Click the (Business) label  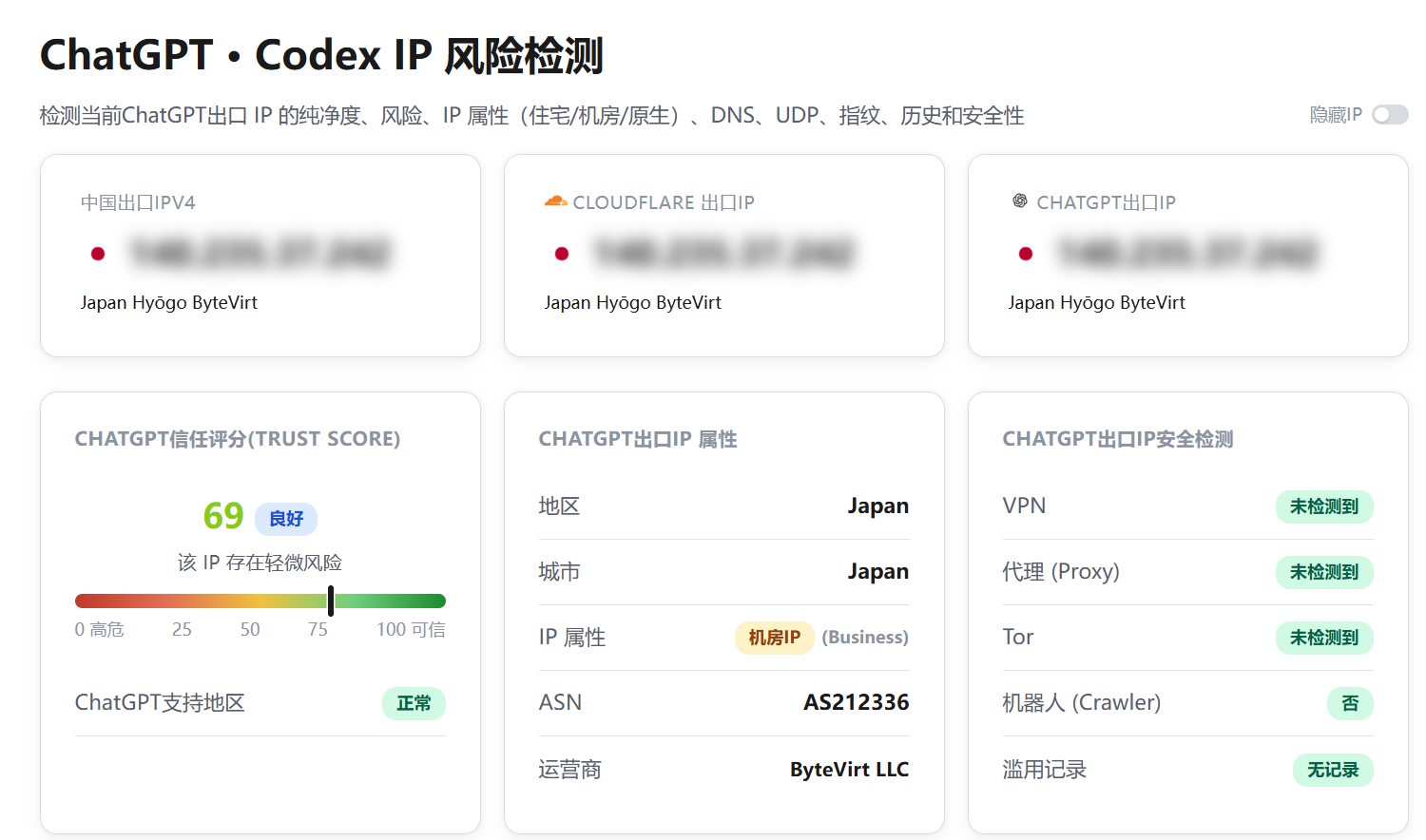pos(865,638)
